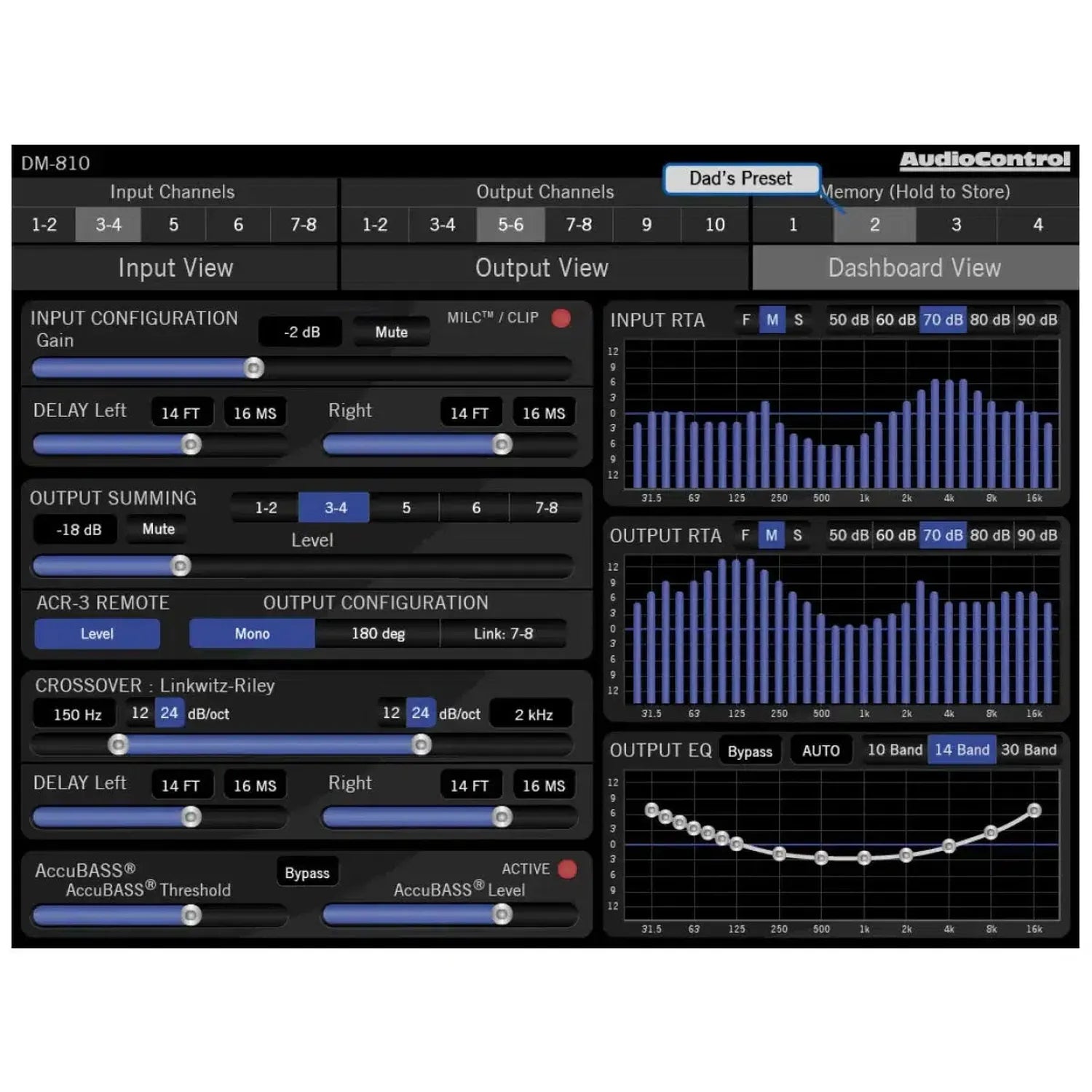Choose 12 dB/oct for the low-pass crossover slope
1092x1092 pixels.
coord(391,713)
